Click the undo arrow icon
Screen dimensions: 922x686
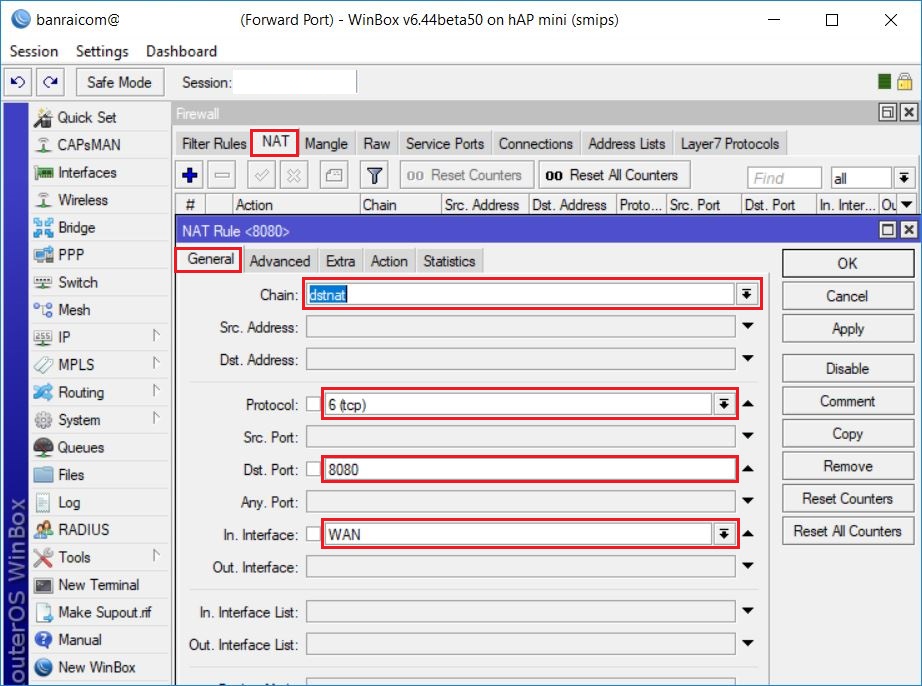click(x=16, y=82)
